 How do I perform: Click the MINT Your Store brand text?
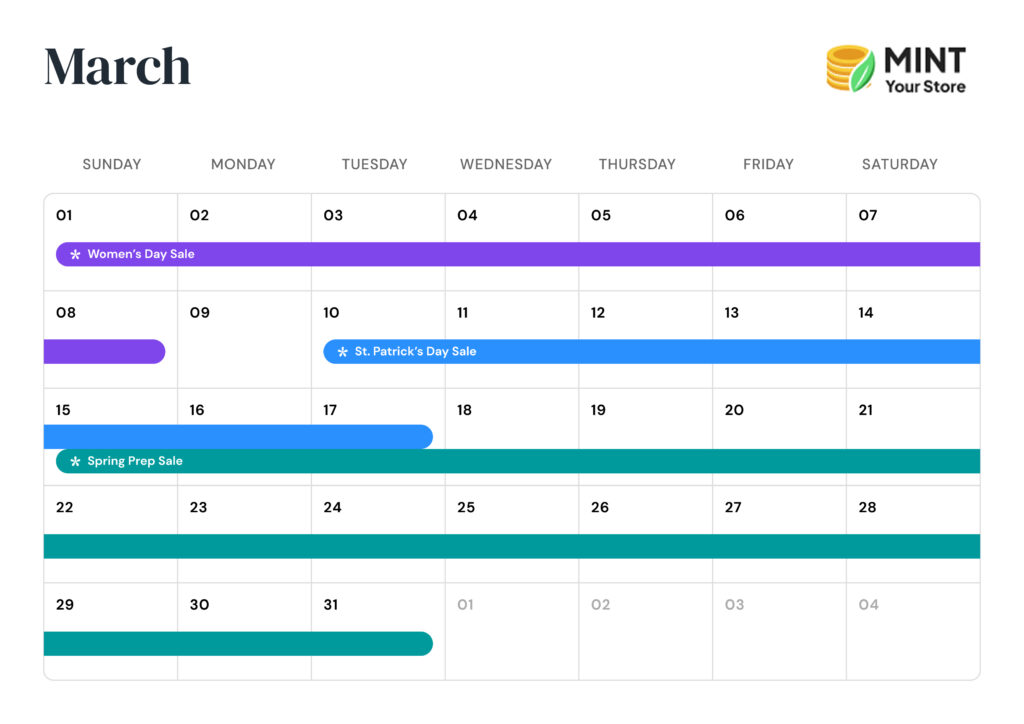tap(924, 70)
